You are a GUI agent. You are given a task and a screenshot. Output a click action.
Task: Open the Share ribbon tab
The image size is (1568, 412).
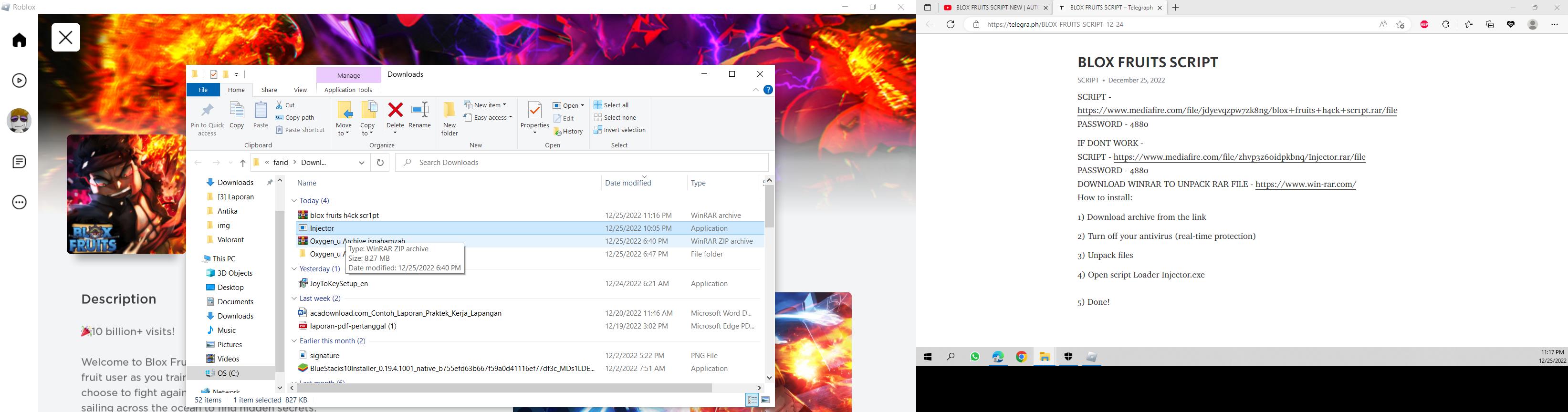coord(269,90)
